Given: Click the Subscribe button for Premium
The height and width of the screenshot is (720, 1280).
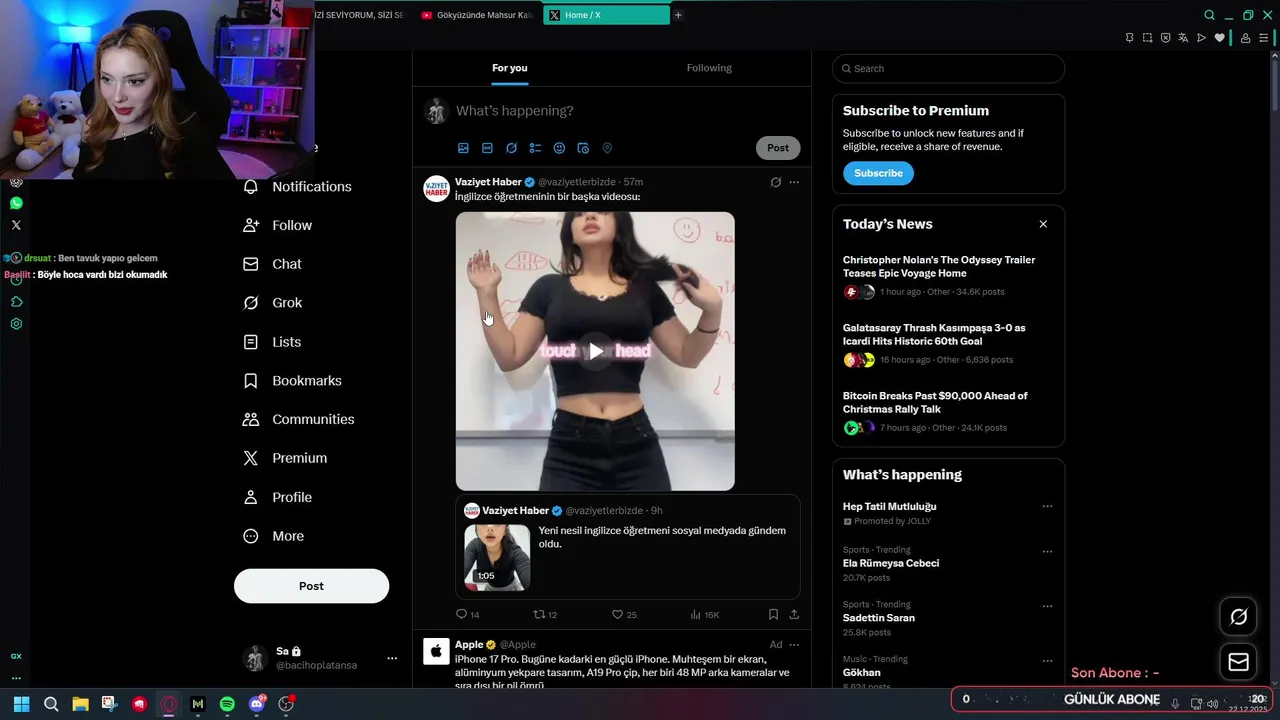Looking at the screenshot, I should point(878,173).
